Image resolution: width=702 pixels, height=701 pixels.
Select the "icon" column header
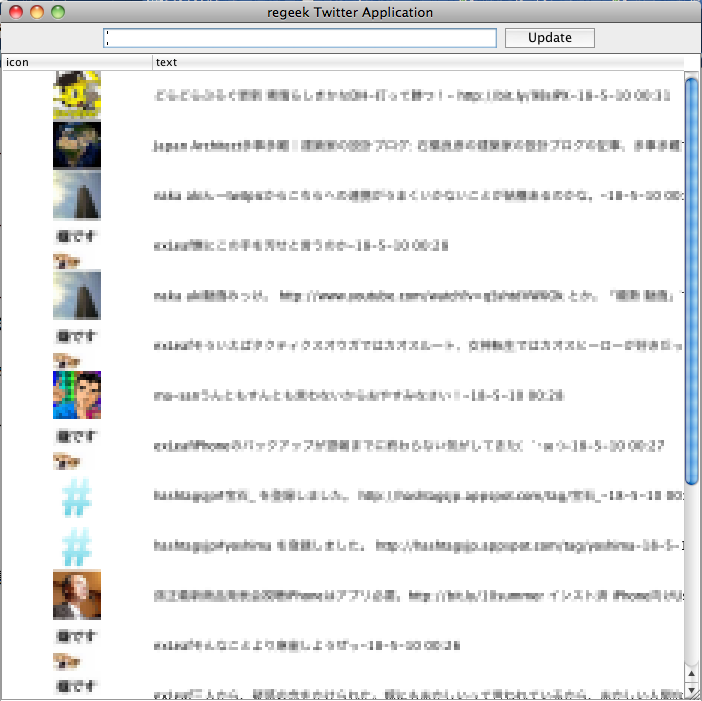pos(77,62)
